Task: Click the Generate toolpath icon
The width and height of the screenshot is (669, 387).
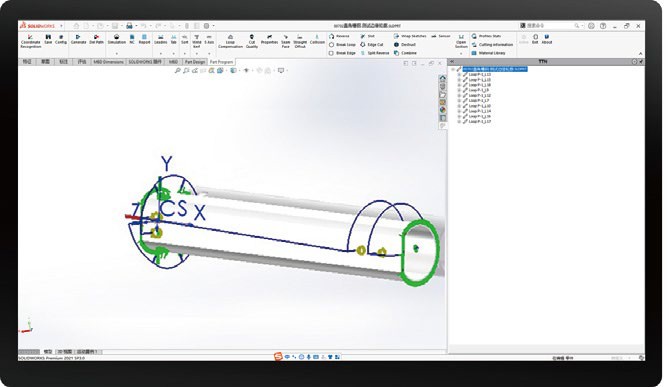Action: click(x=78, y=39)
